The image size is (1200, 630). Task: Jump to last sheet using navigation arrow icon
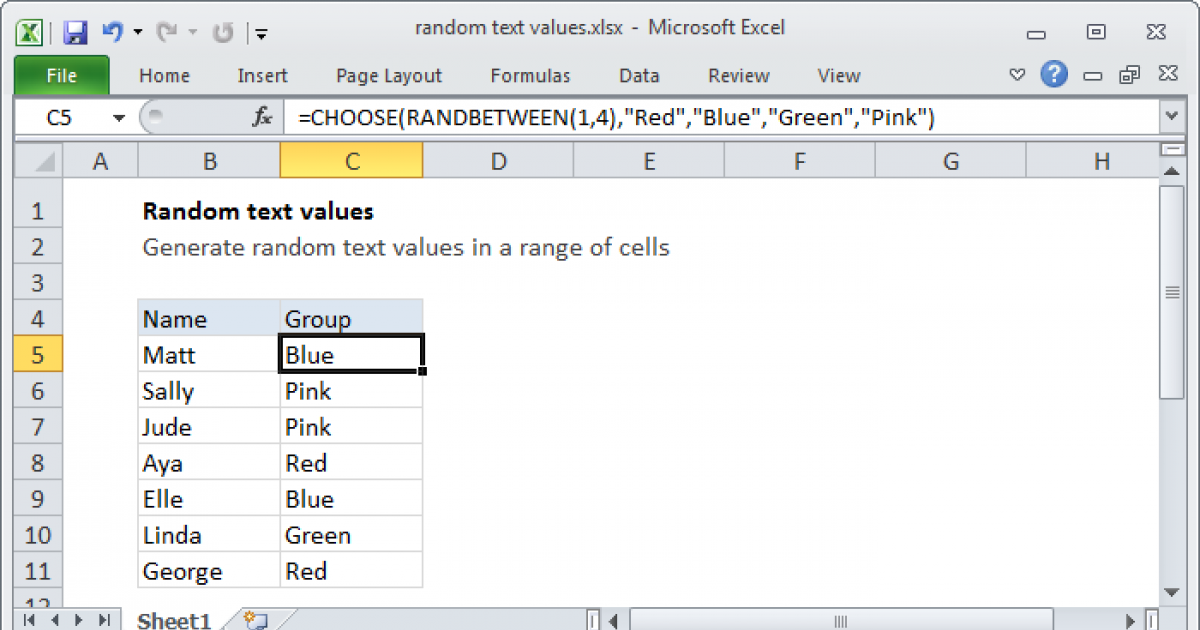pyautogui.click(x=104, y=620)
